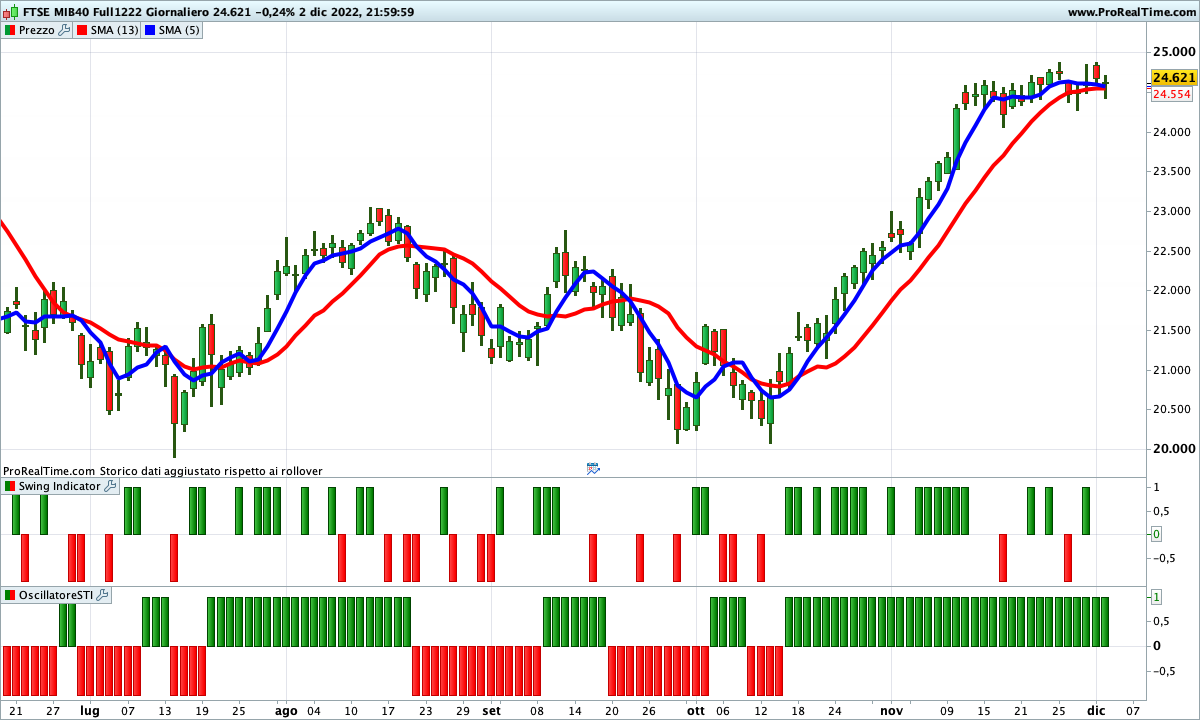Click the red SMA (13) color swatch
The width and height of the screenshot is (1200, 720).
(x=82, y=30)
